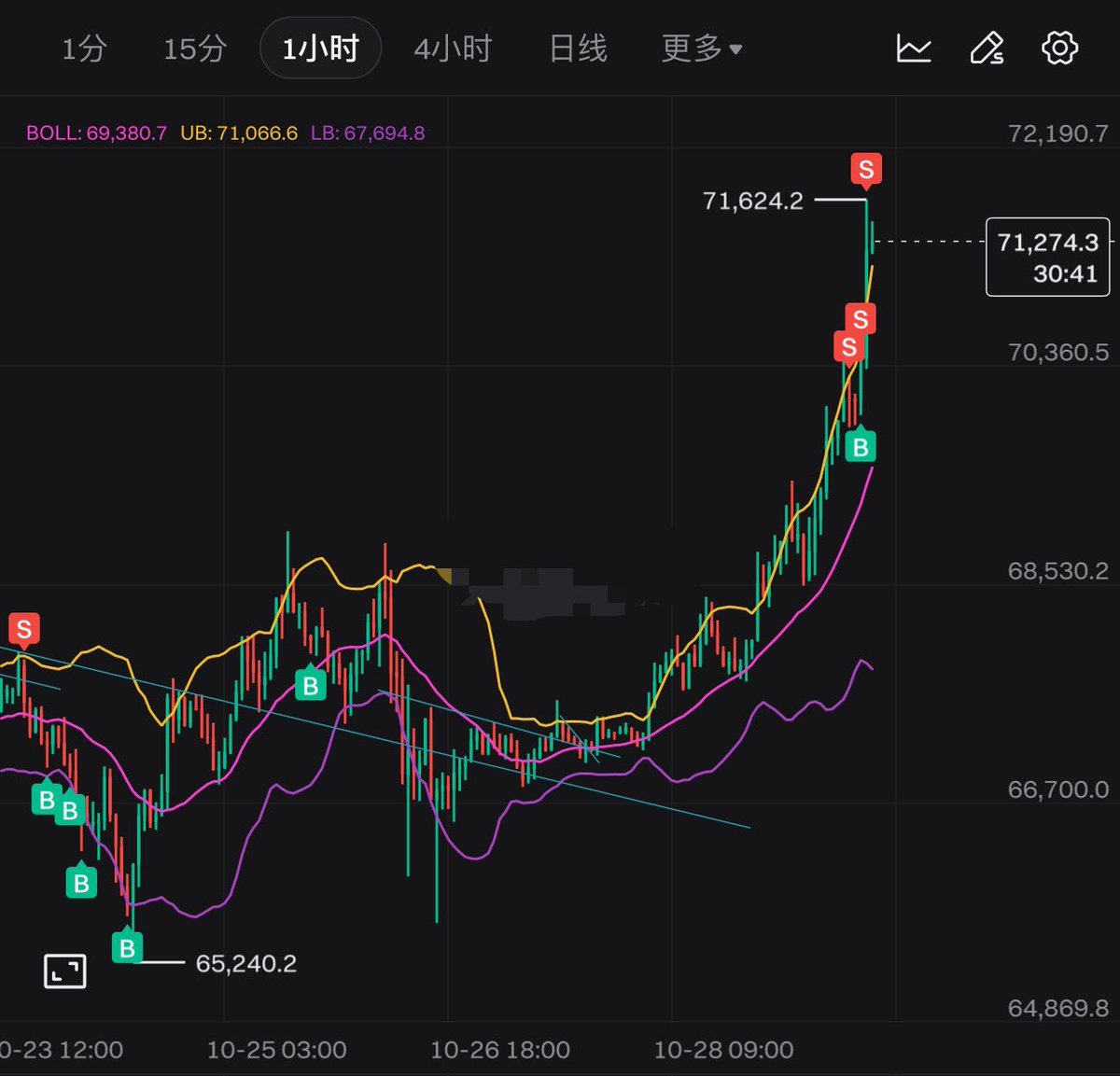Click the 64,869.8 price axis label
Image resolution: width=1120 pixels, height=1076 pixels.
click(x=1058, y=1008)
